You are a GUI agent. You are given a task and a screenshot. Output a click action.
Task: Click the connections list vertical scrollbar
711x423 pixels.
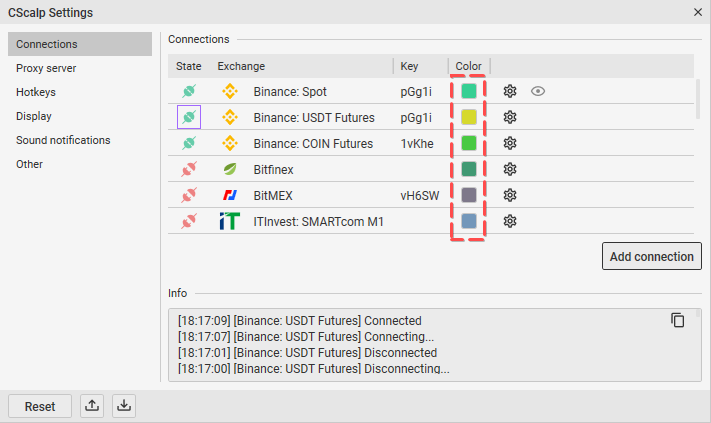click(x=698, y=99)
